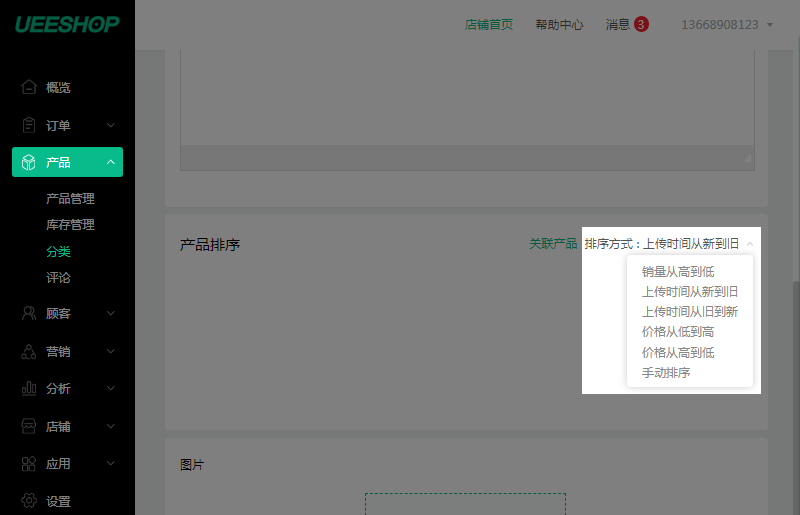Go to 概览 overview page
This screenshot has width=800, height=515.
pos(58,87)
